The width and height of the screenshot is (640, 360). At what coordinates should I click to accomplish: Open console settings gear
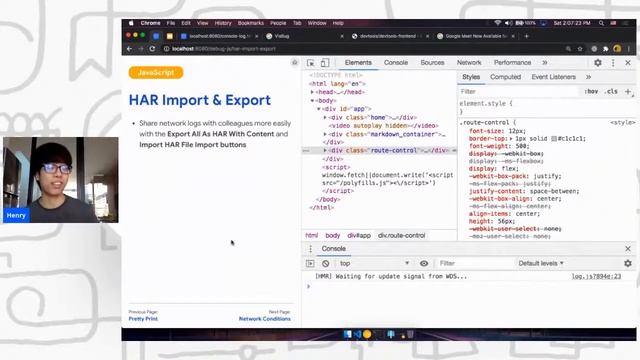tap(628, 263)
